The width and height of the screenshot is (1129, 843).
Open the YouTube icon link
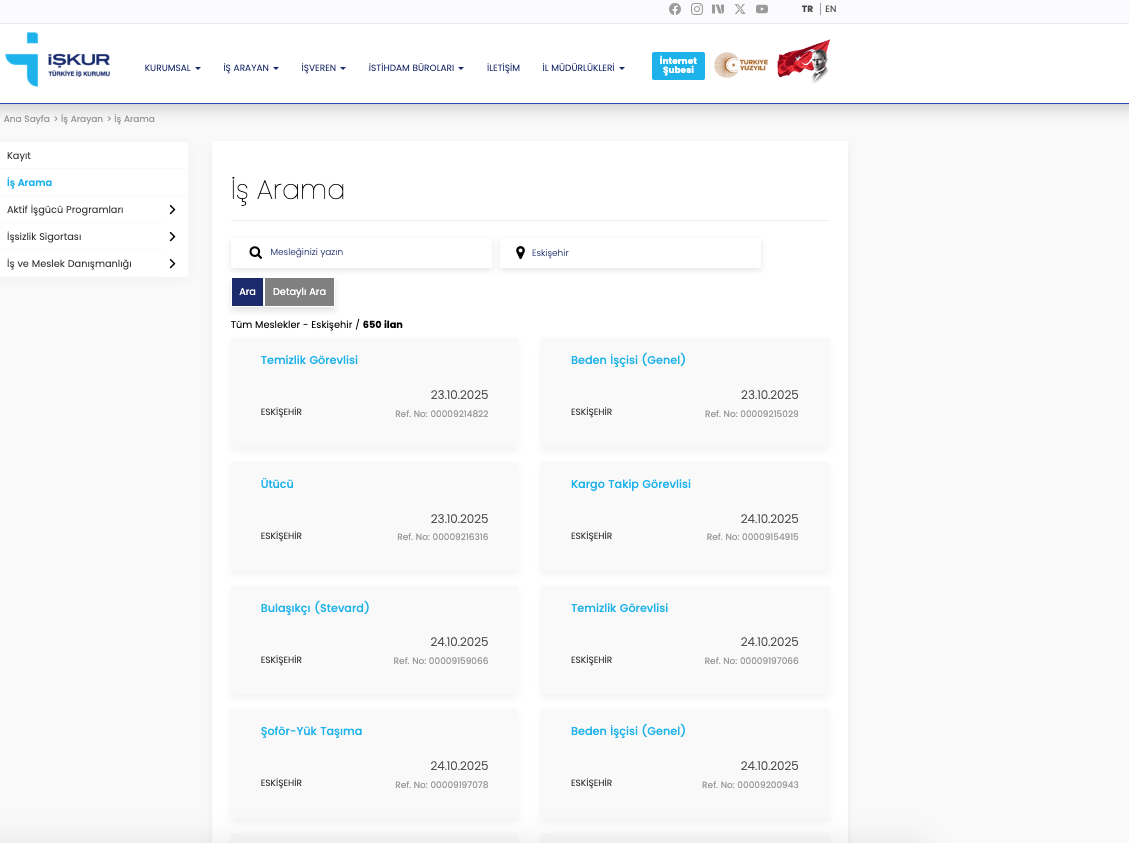pyautogui.click(x=762, y=9)
